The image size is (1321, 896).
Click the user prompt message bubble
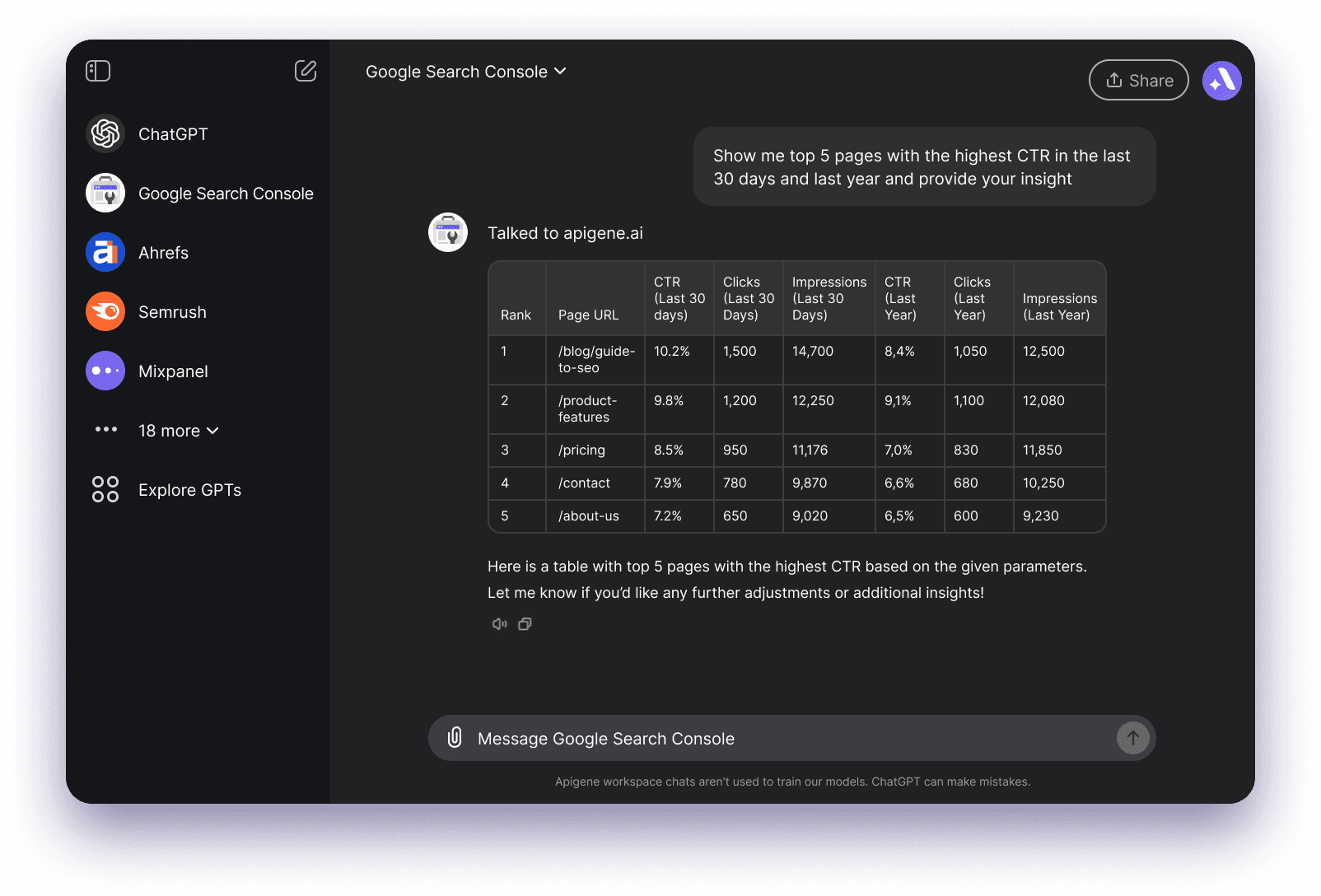pos(924,166)
